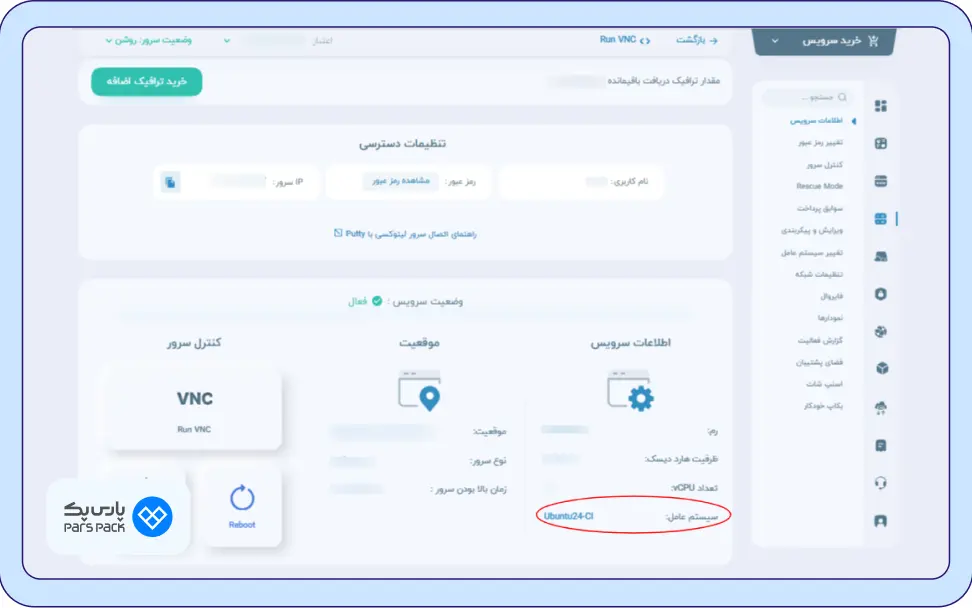Click the cube box icon in sidebar
Screen dimensions: 972x608
click(x=880, y=369)
